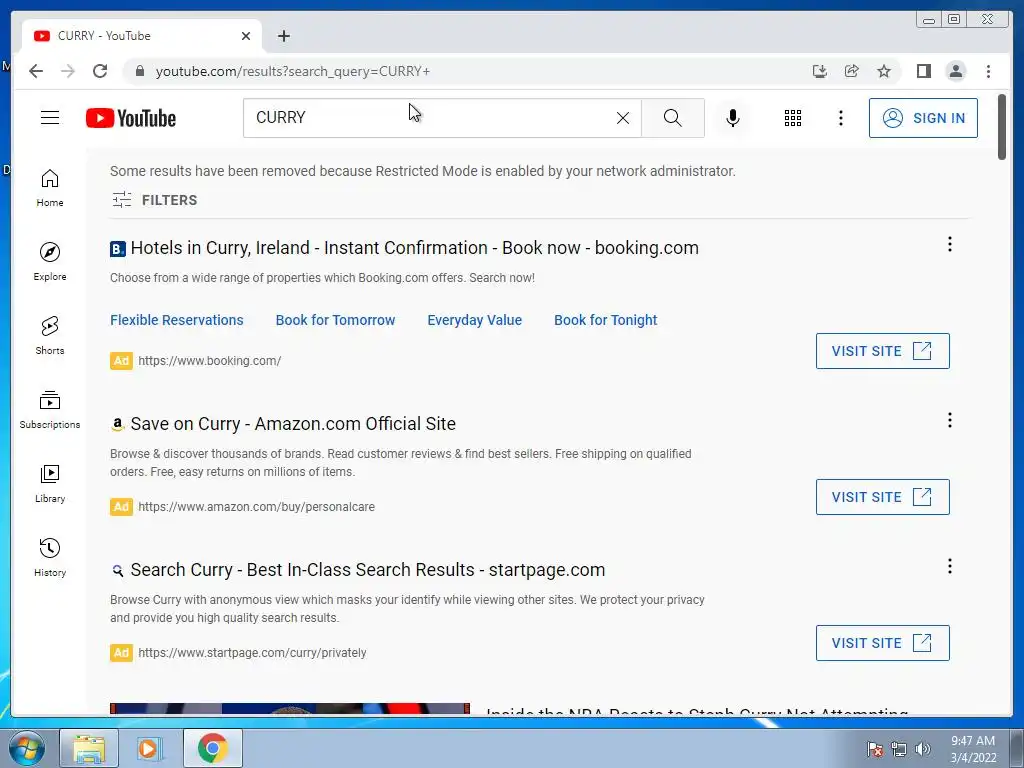Viewport: 1024px width, 768px height.
Task: View site info lock icon
Action: [139, 71]
